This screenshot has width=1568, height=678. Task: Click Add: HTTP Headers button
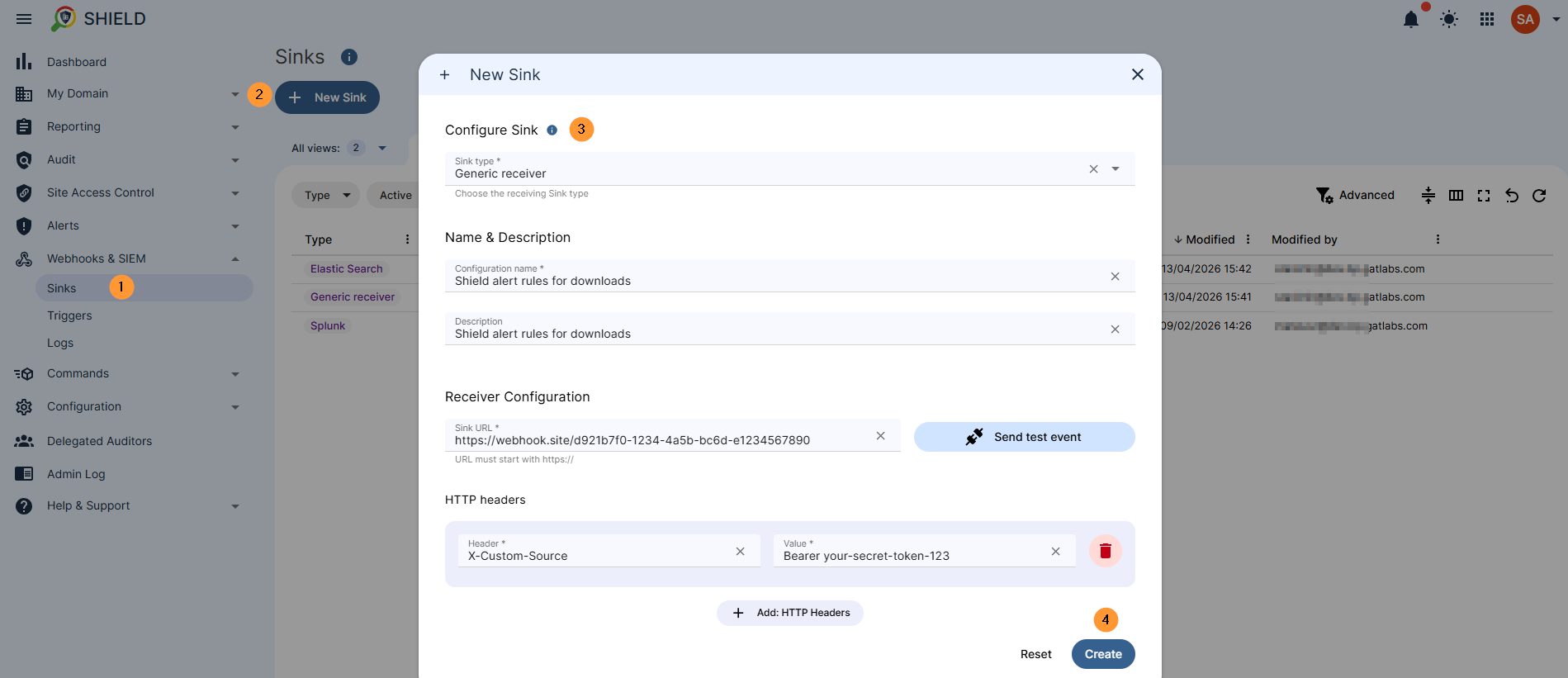point(789,613)
